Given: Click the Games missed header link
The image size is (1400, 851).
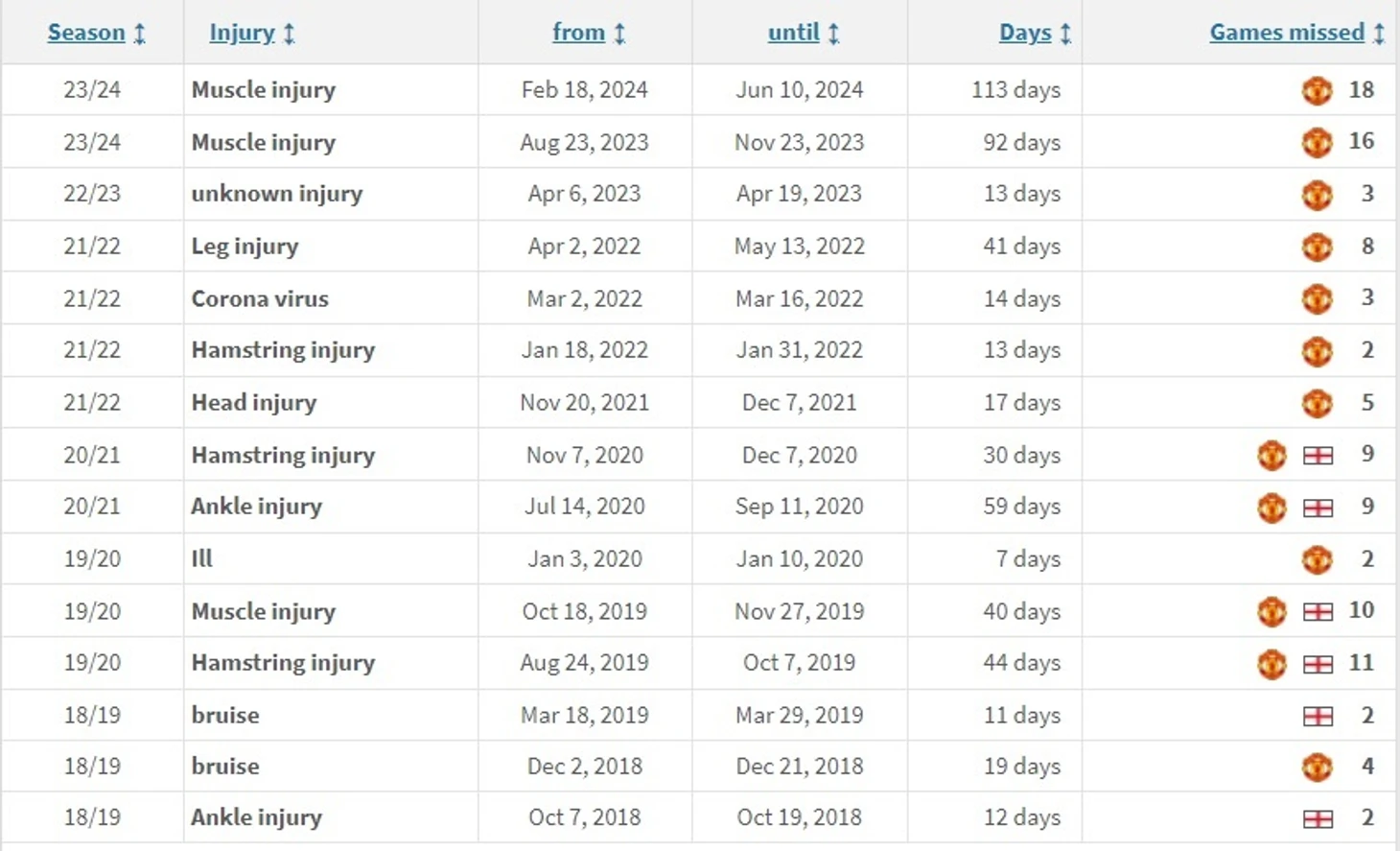Looking at the screenshot, I should pos(1286,33).
